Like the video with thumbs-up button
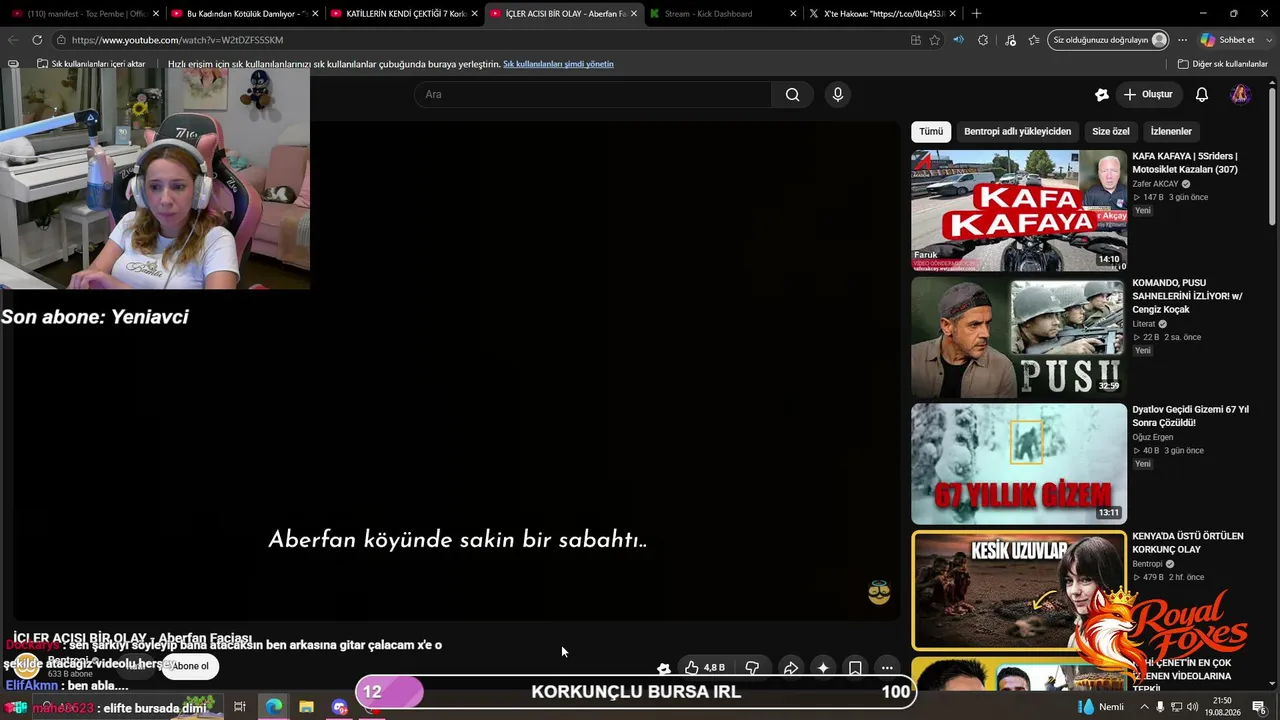 point(704,667)
